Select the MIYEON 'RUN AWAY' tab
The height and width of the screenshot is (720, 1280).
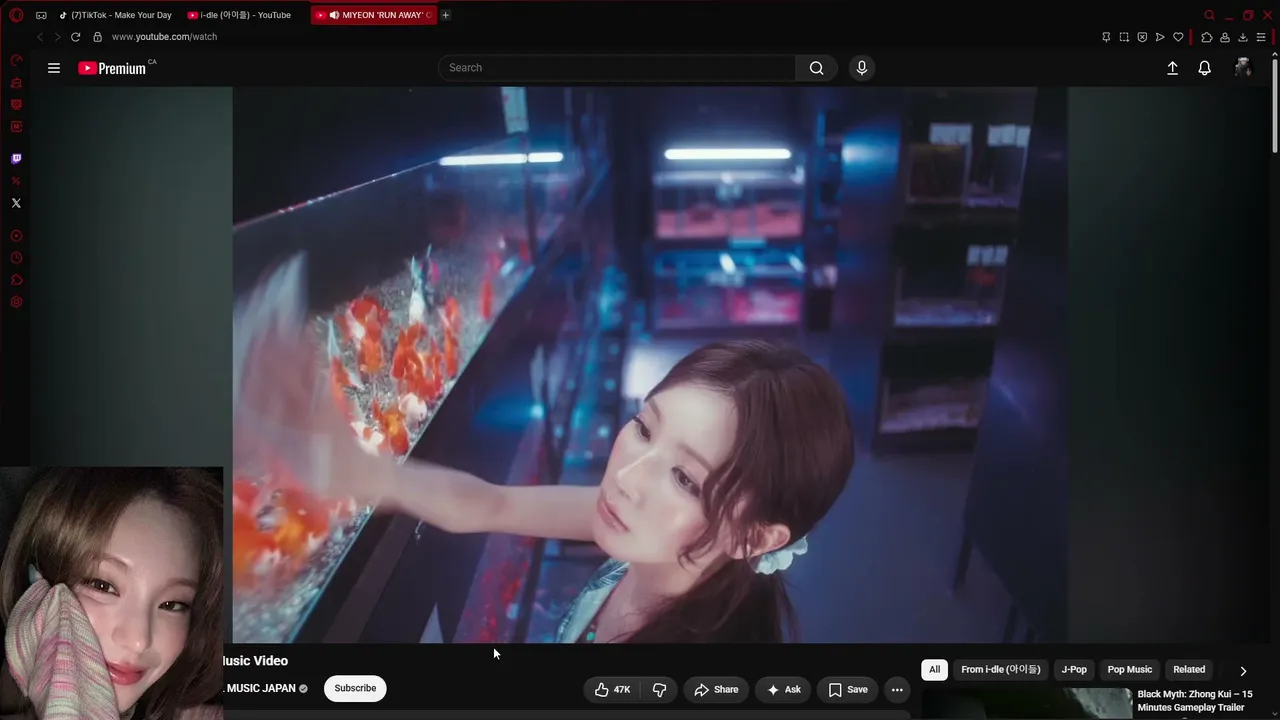(374, 15)
